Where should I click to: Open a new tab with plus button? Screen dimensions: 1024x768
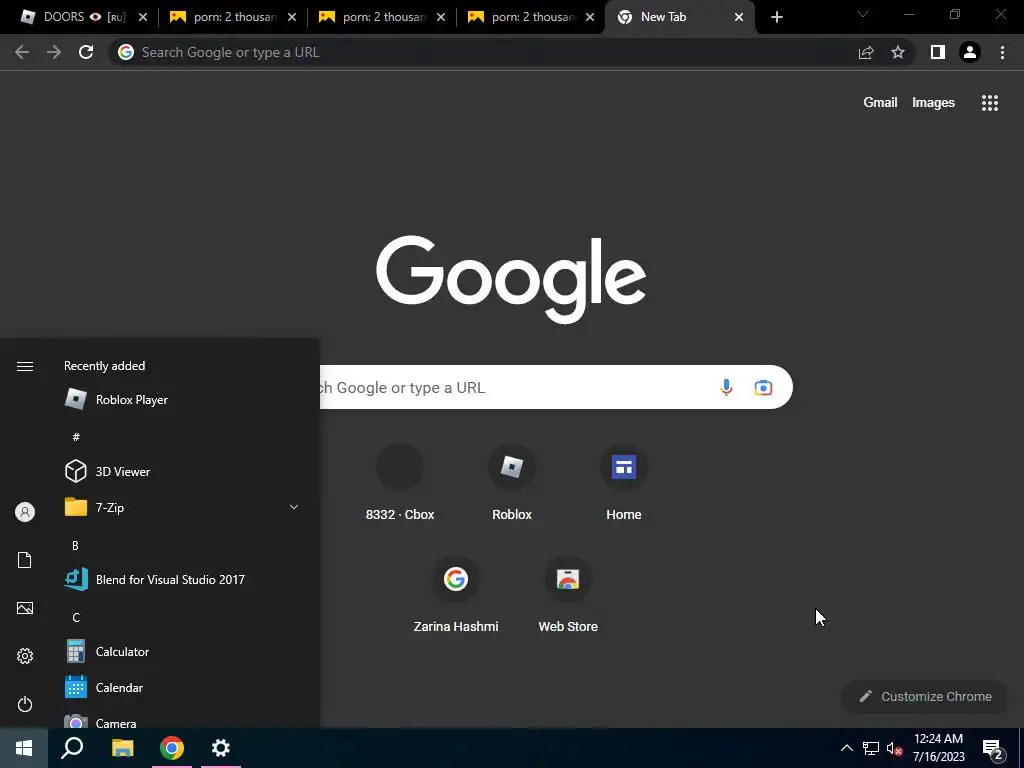click(x=776, y=17)
